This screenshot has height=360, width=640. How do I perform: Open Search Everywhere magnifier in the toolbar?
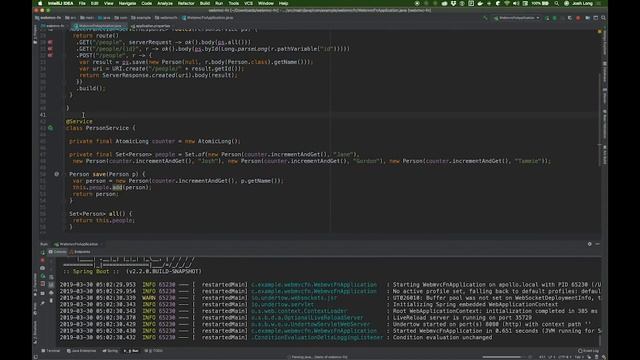[603, 18]
